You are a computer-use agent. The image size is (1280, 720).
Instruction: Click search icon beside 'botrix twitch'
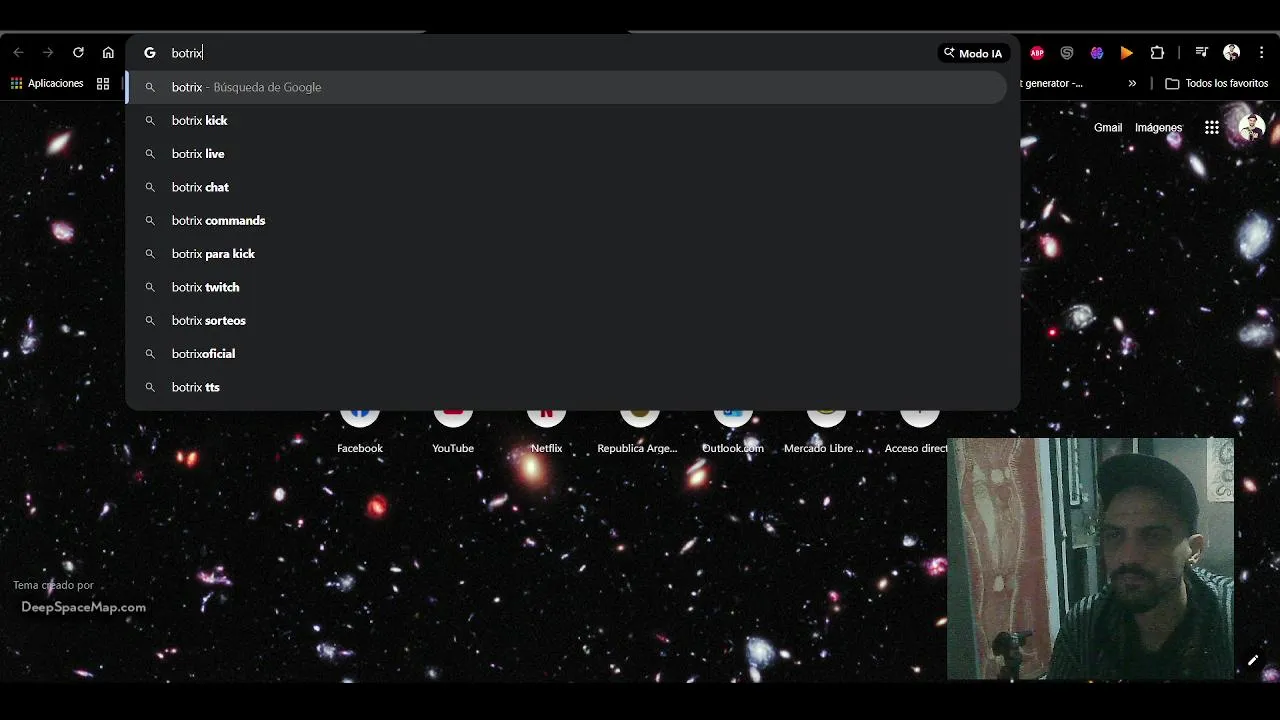pos(150,287)
